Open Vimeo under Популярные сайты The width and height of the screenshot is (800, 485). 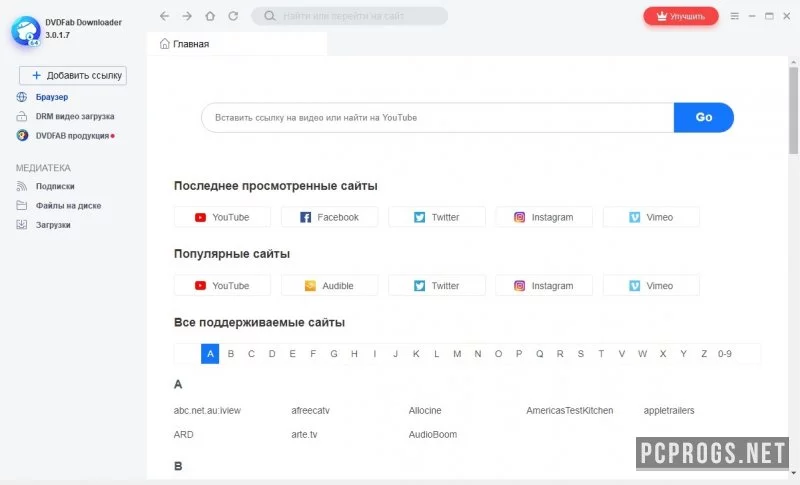point(651,286)
